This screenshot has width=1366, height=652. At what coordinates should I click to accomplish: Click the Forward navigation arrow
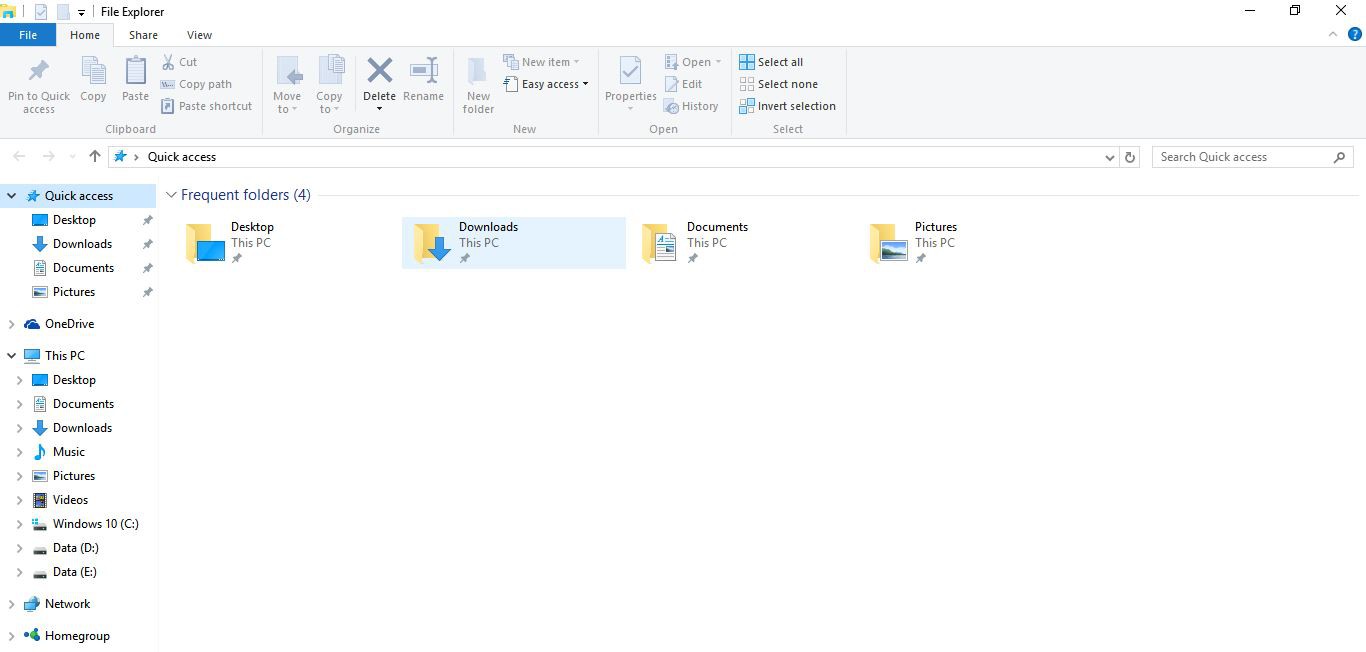click(x=47, y=156)
